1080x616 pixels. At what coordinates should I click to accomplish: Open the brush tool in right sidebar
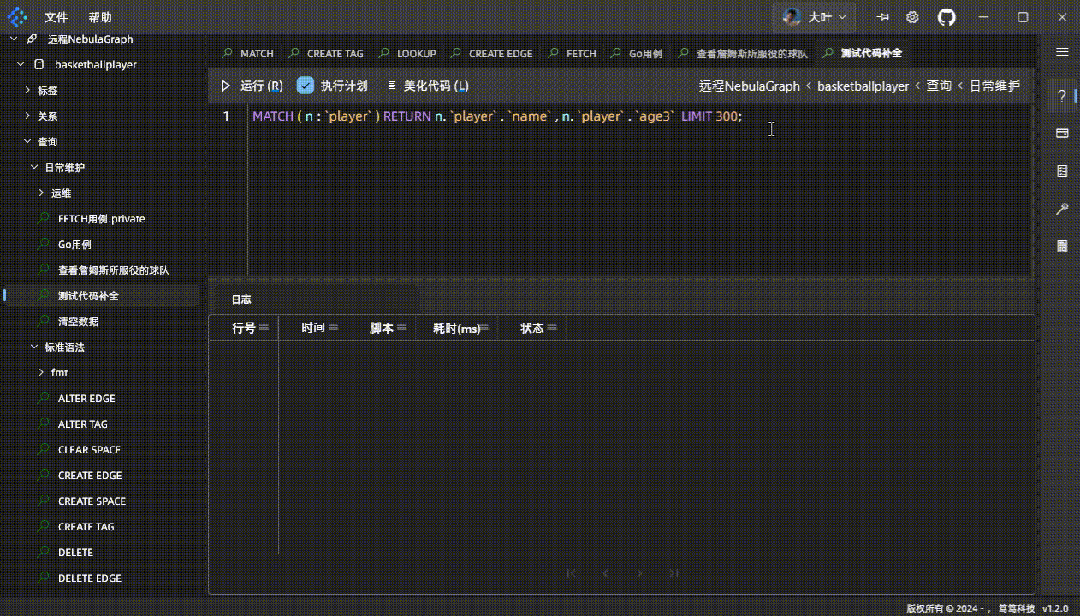1062,208
